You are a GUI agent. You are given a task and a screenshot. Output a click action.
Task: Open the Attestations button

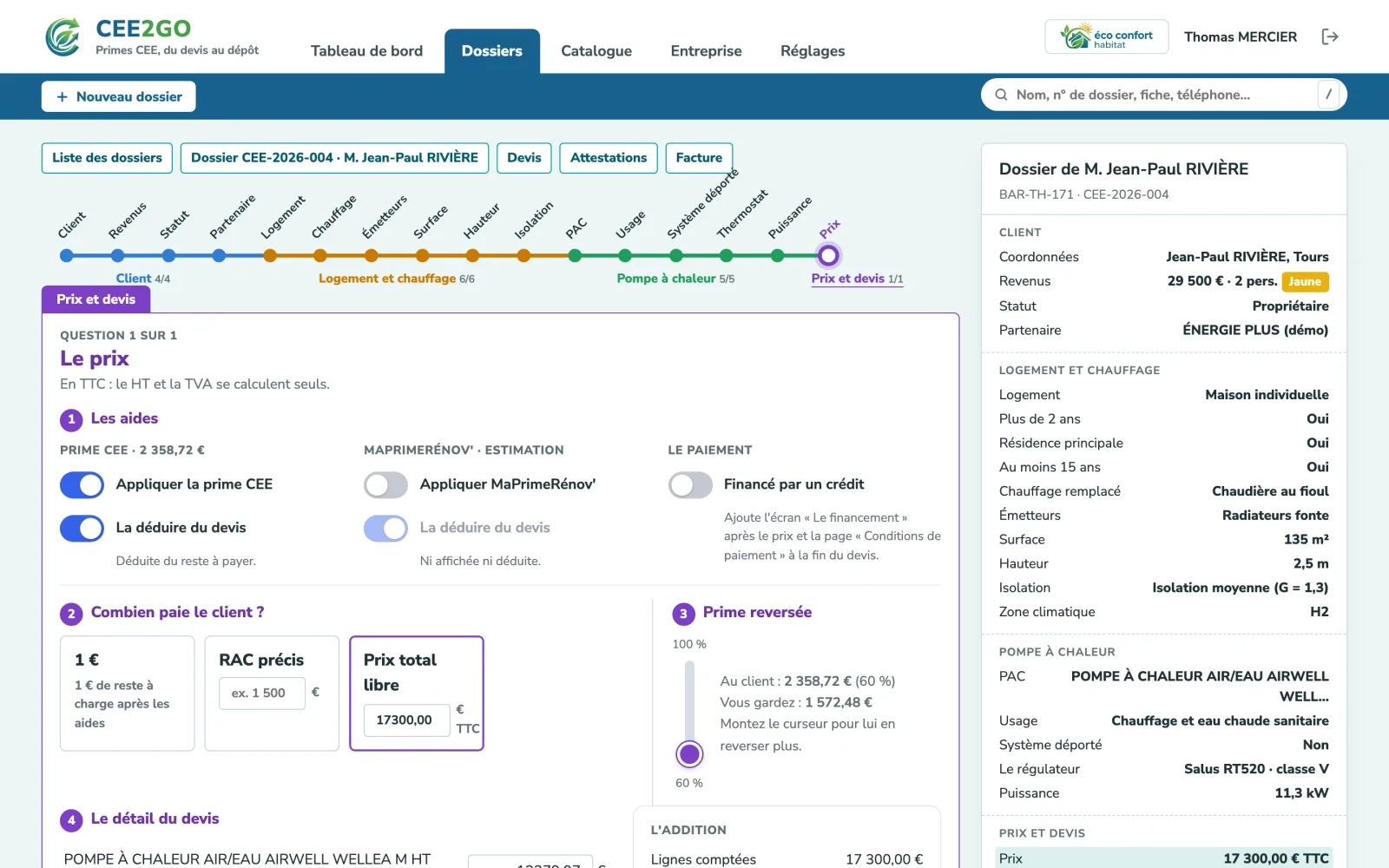tap(609, 158)
